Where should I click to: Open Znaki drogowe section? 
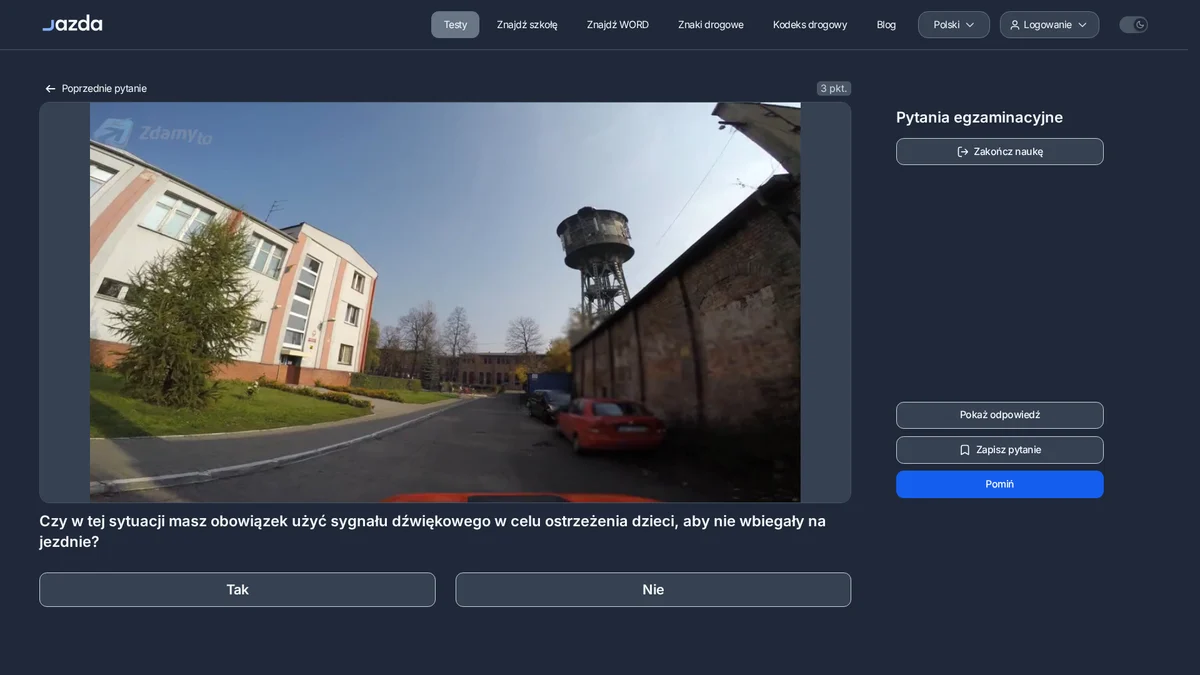click(711, 25)
